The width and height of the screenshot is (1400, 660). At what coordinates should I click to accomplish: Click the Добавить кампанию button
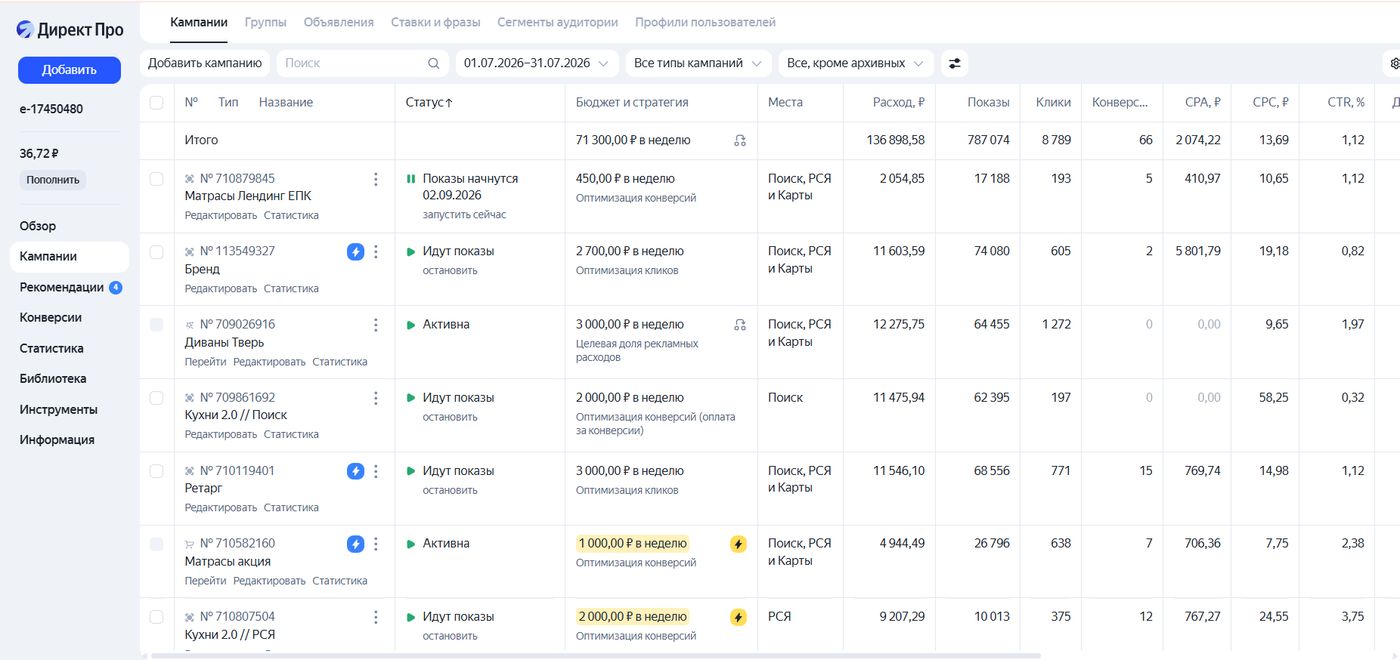pyautogui.click(x=205, y=63)
